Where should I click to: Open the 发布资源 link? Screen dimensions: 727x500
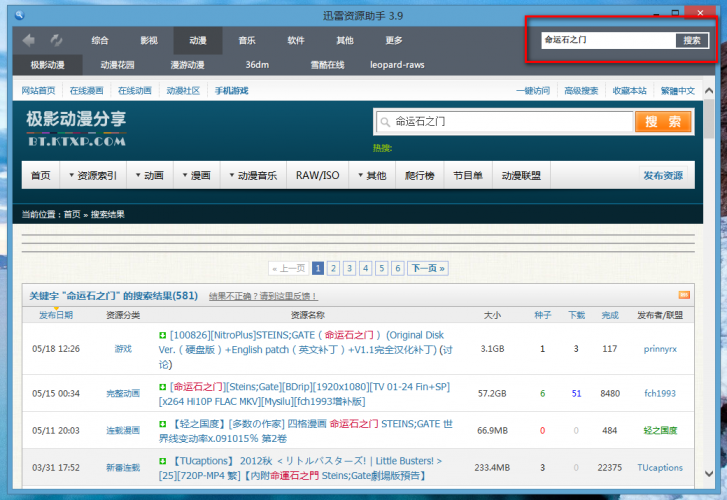click(663, 175)
